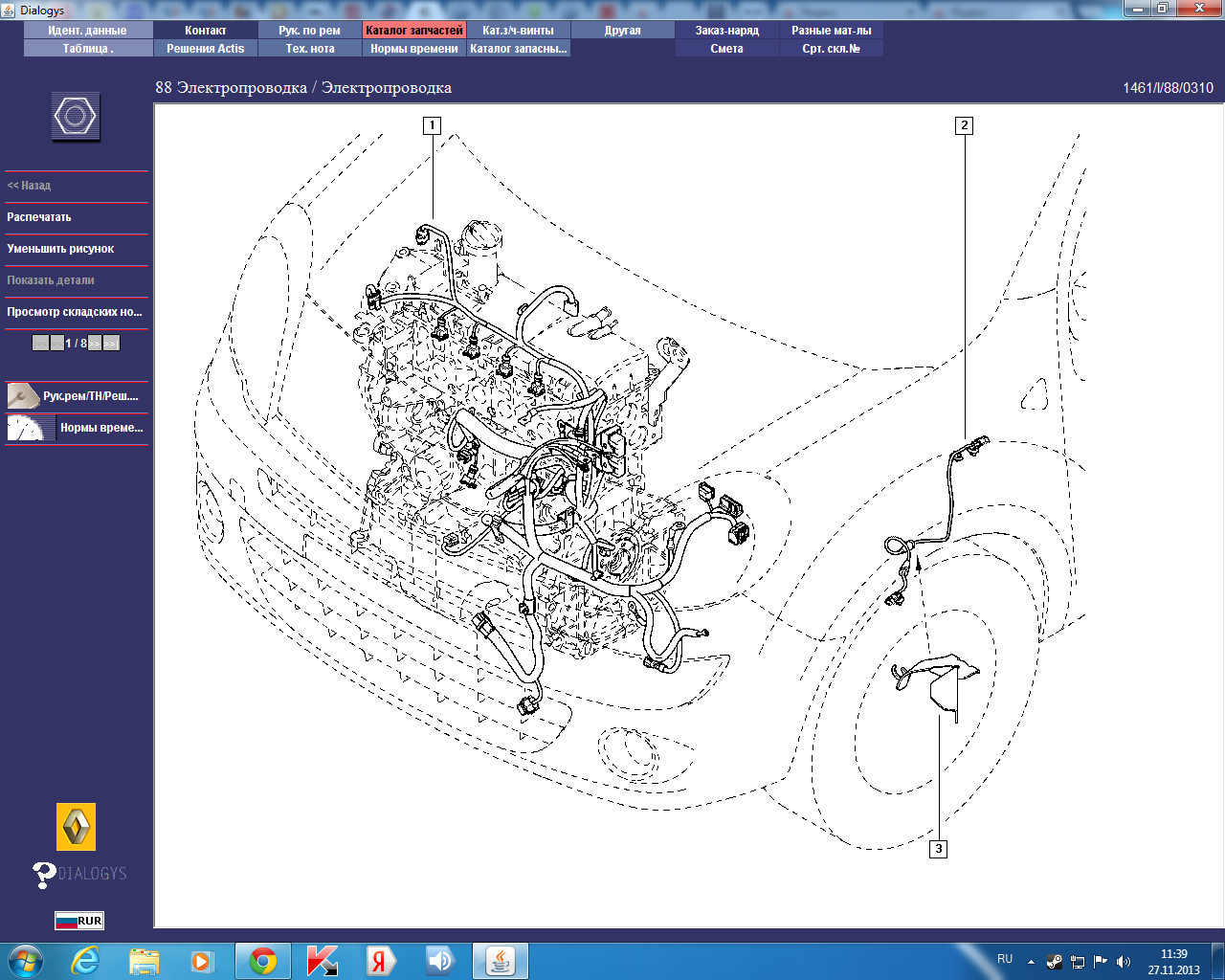Open the Windows Start menu
1225x980 pixels.
tap(25, 961)
